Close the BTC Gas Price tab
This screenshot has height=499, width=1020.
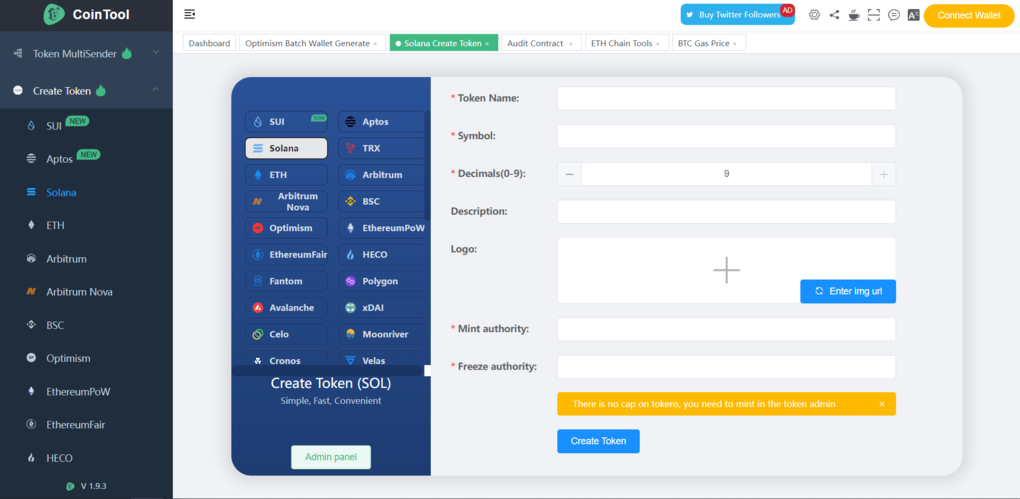pyautogui.click(x=734, y=44)
